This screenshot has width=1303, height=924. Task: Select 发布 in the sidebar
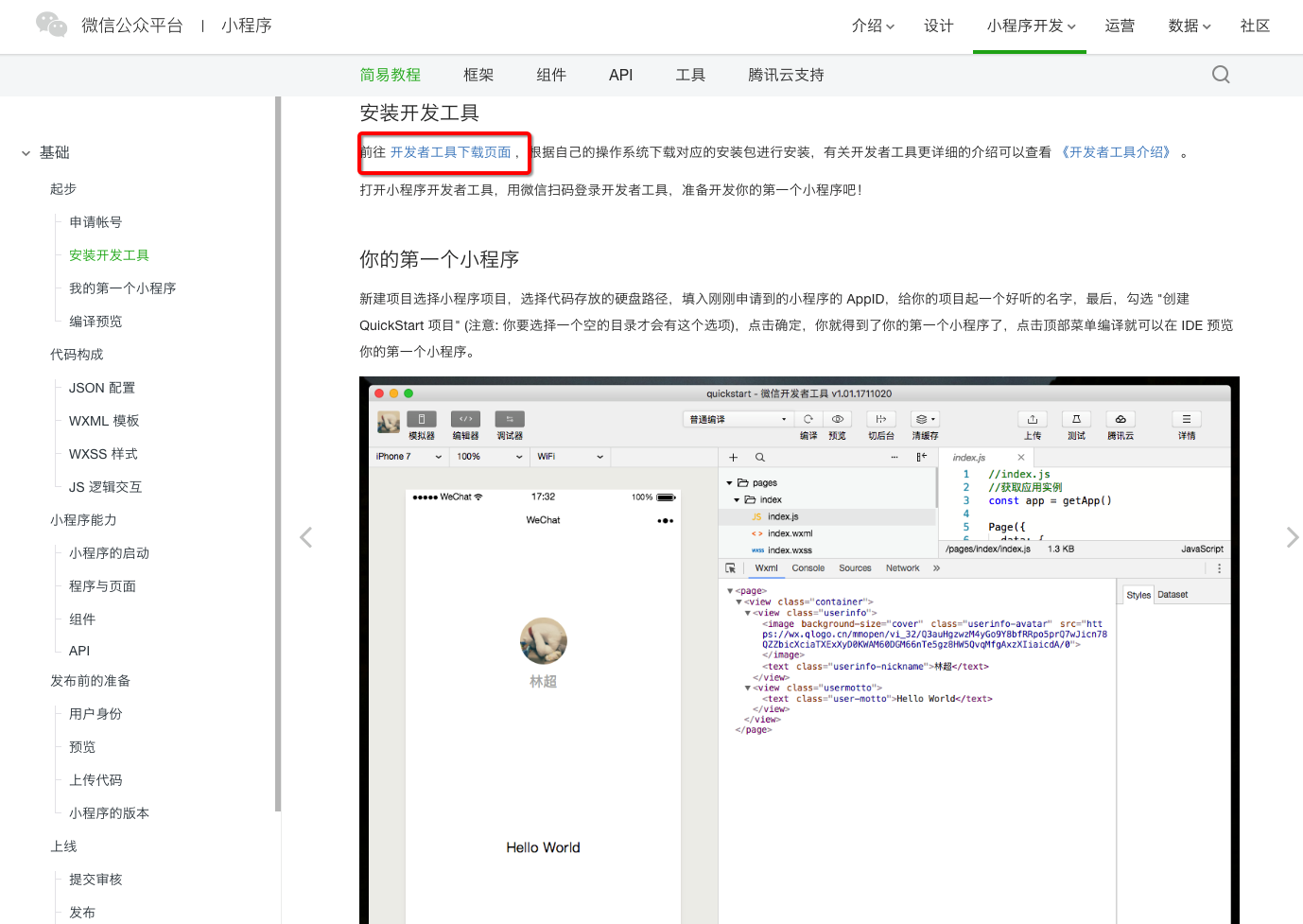82,913
